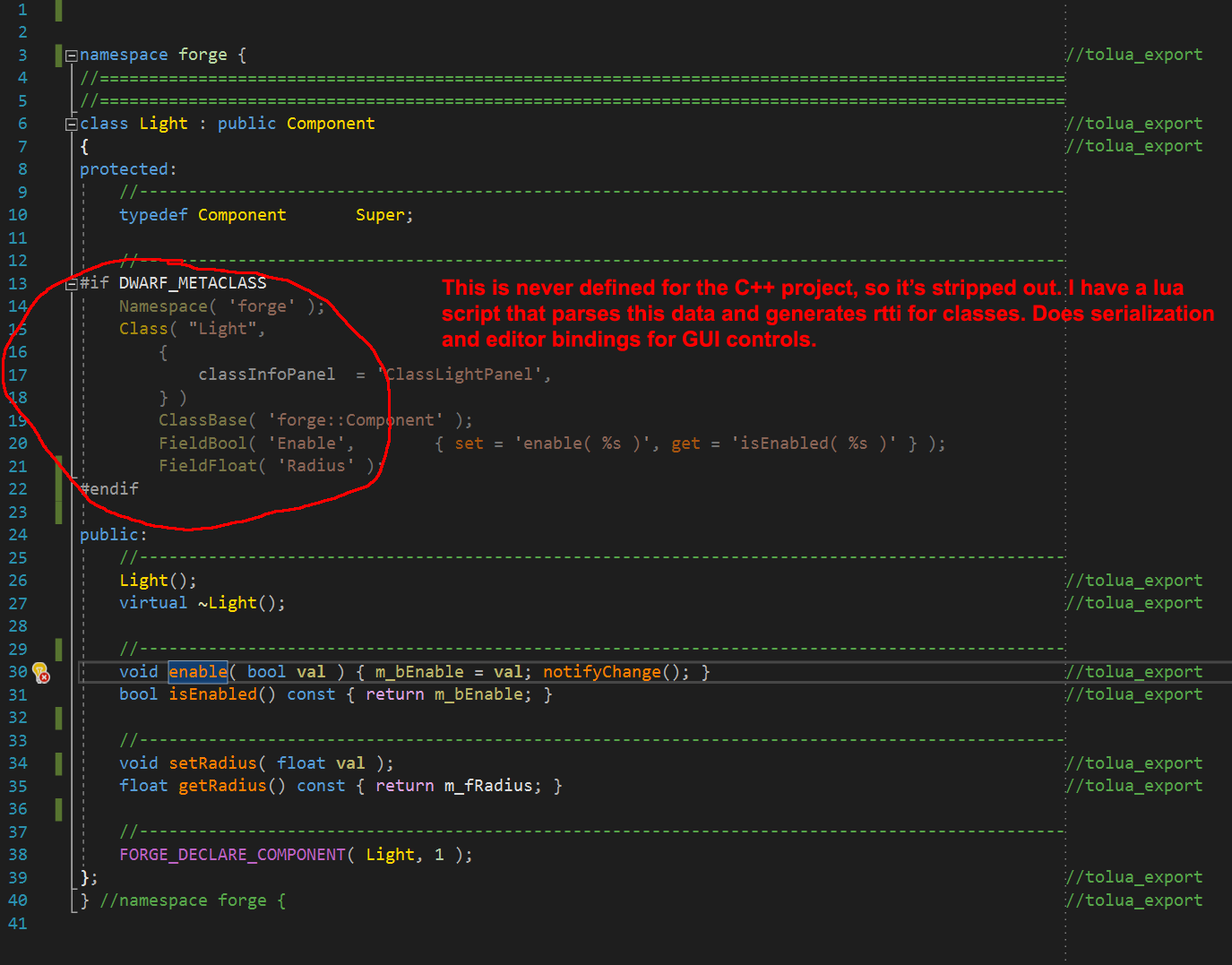This screenshot has width=1232, height=965.
Task: Open the lightbulb quick actions on line 30
Action: pos(40,672)
